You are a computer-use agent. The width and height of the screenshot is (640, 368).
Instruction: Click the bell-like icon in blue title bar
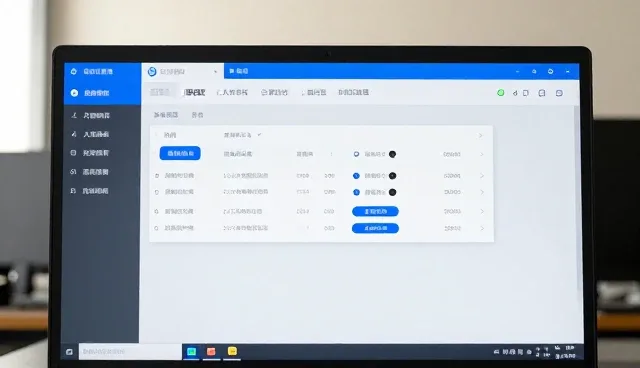(534, 71)
